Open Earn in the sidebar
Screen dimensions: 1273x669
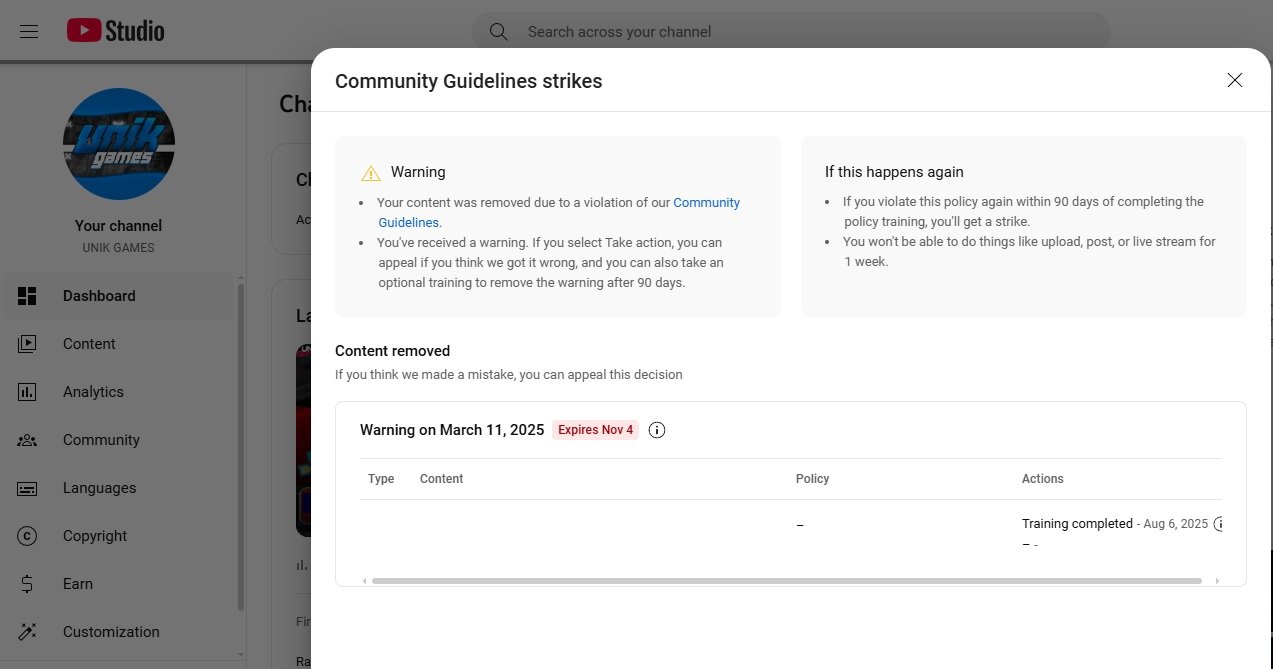pyautogui.click(x=118, y=584)
